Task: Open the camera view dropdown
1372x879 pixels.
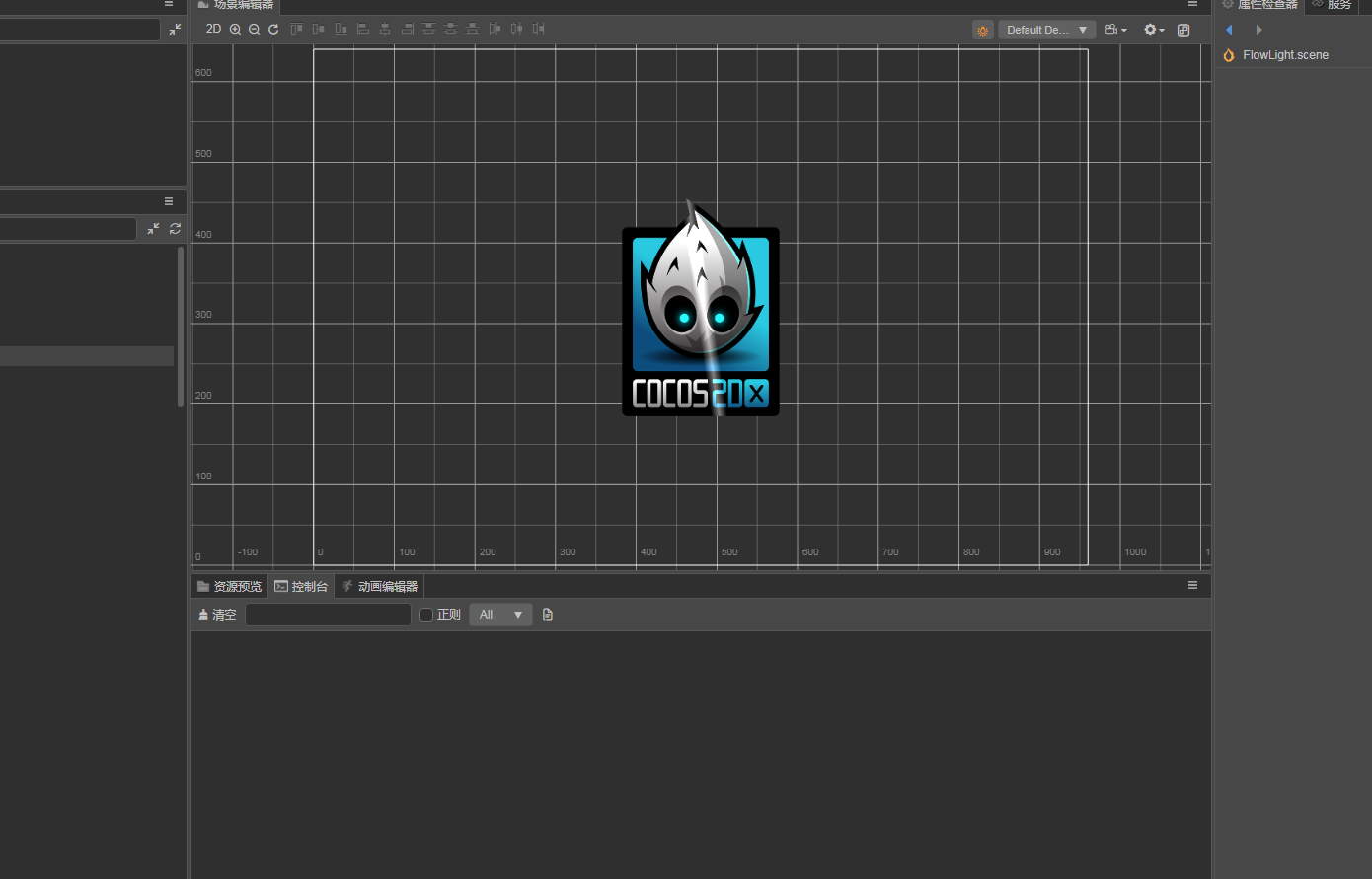Action: [1115, 30]
